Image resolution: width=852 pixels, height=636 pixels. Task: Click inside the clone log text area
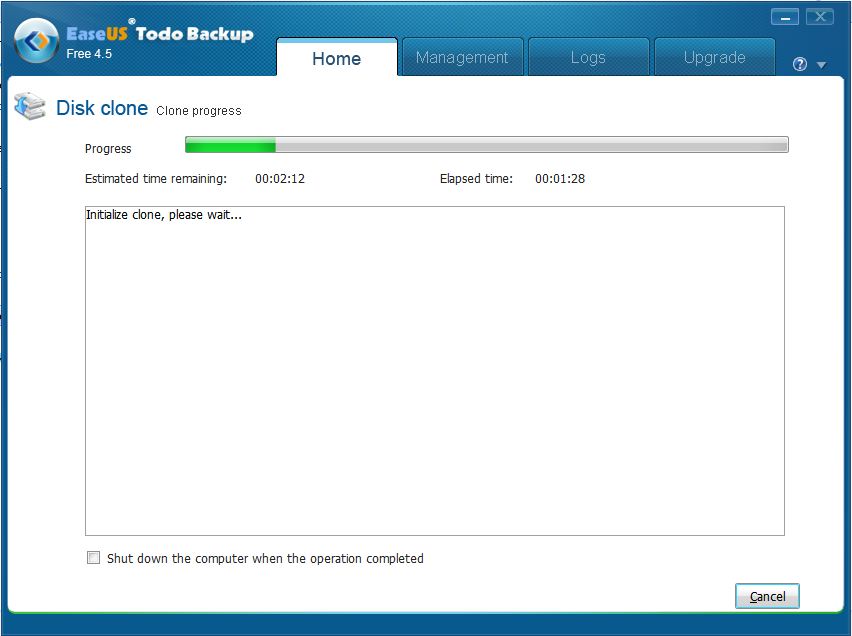tap(434, 380)
